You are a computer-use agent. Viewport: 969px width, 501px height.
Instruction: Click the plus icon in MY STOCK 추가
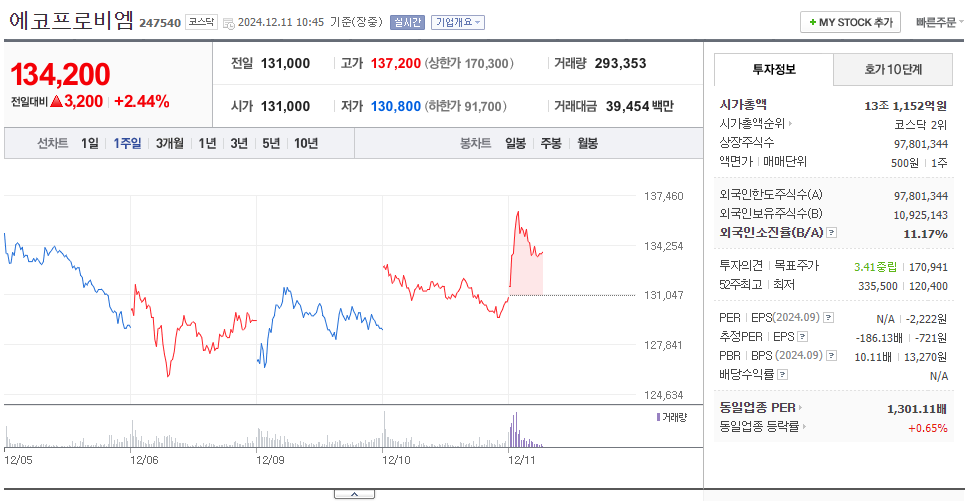click(813, 22)
